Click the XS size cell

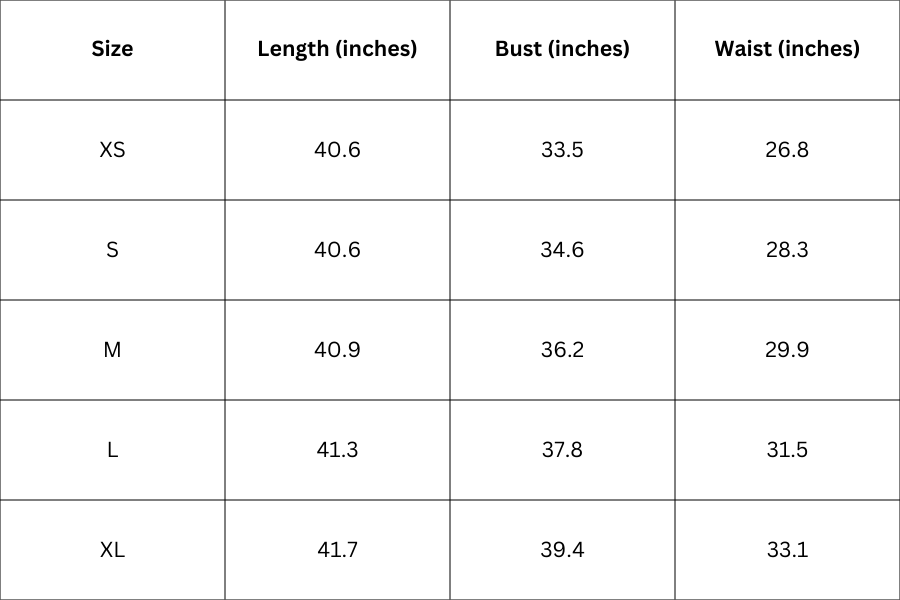coord(112,150)
